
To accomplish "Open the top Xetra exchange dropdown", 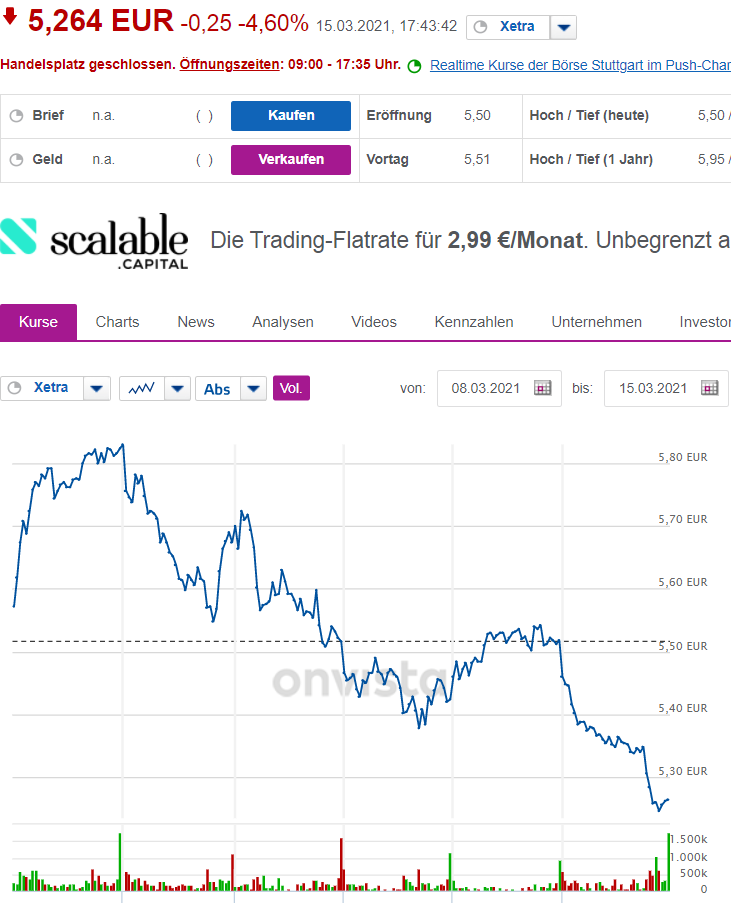I will pos(564,27).
